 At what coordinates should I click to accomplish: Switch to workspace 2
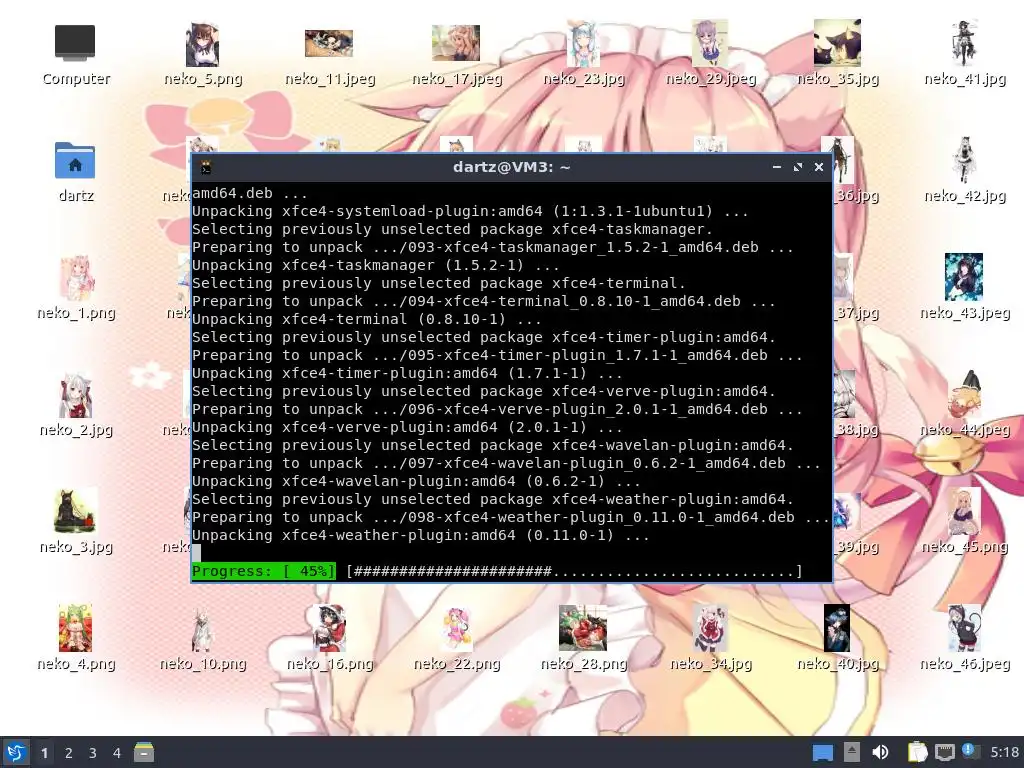tap(69, 753)
